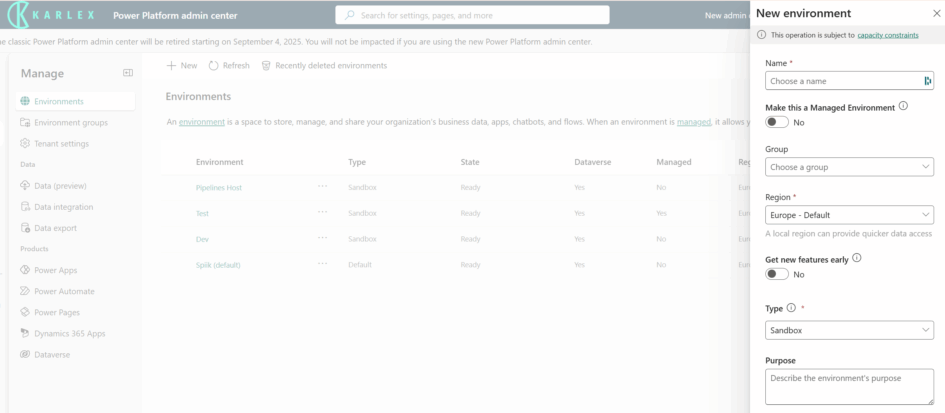Toggle Get new features early switch
This screenshot has height=413, width=945.
[777, 274]
